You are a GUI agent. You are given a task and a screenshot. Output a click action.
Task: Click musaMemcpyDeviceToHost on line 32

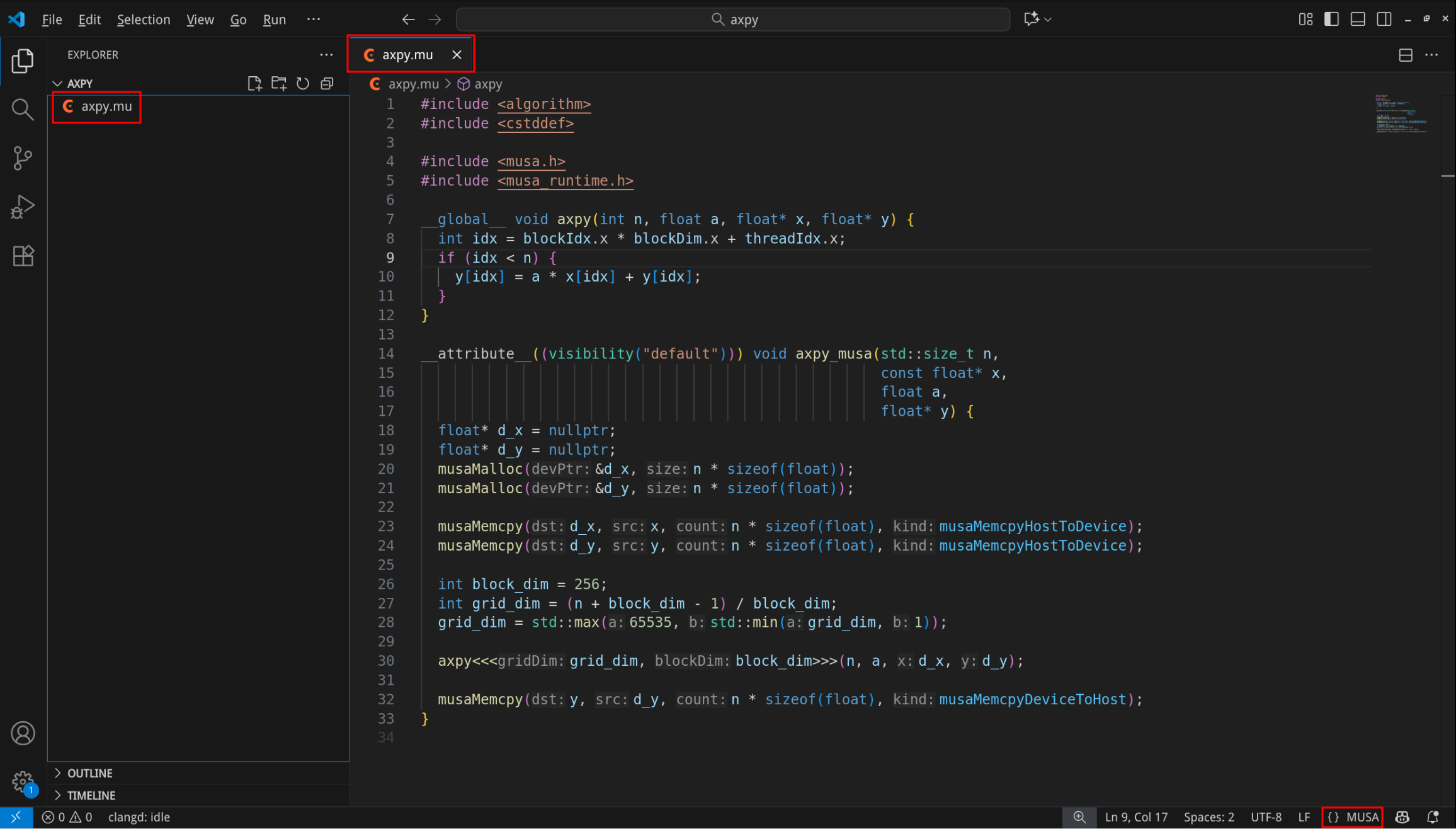pos(1032,700)
